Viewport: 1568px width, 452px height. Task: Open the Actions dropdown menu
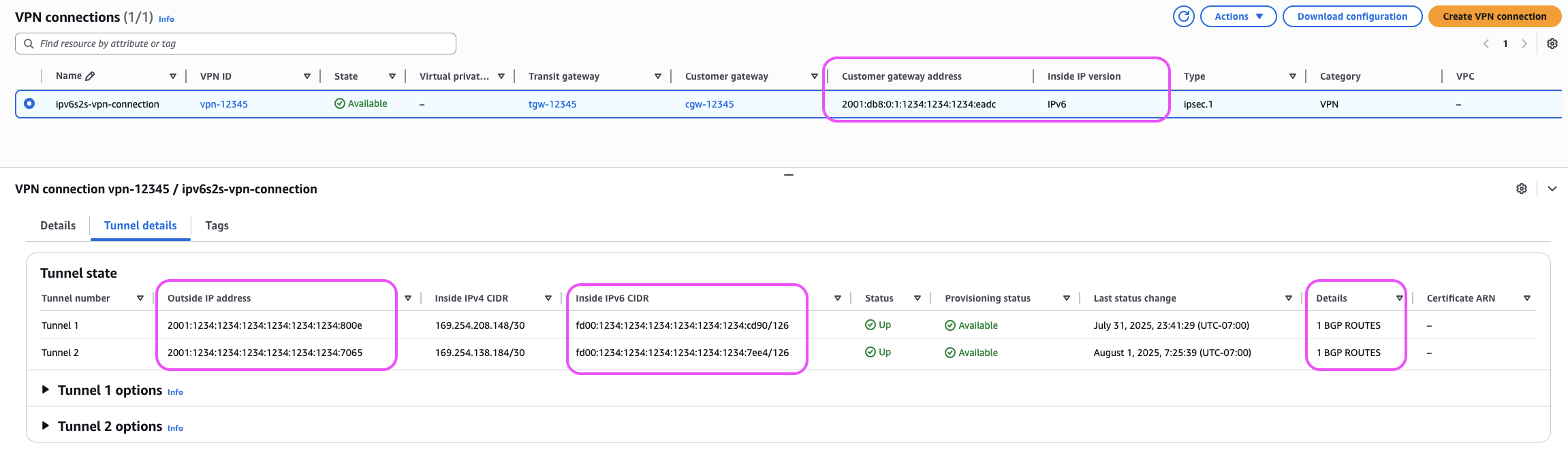click(1238, 16)
